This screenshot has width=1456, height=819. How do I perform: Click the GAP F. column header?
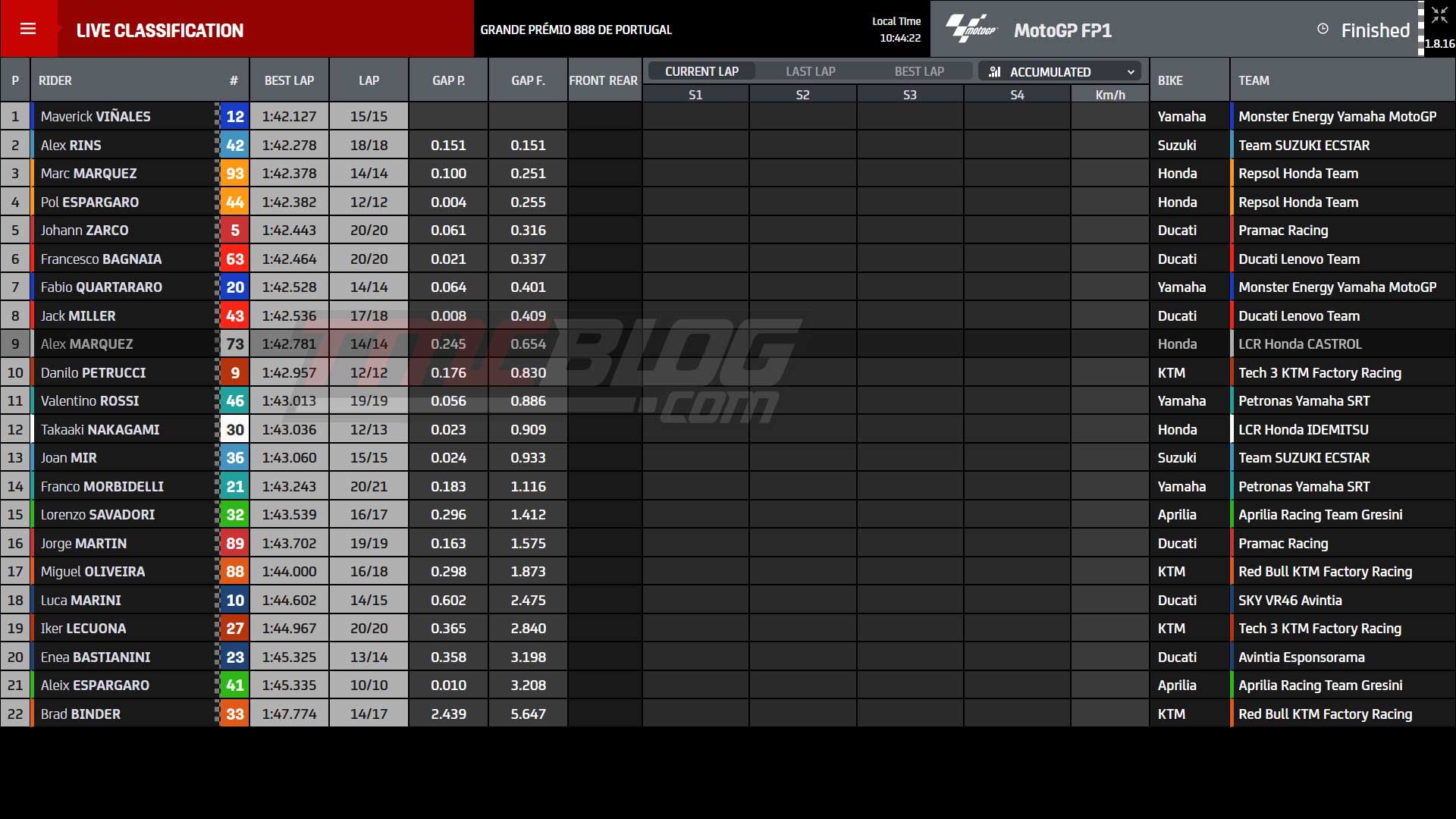[x=528, y=80]
